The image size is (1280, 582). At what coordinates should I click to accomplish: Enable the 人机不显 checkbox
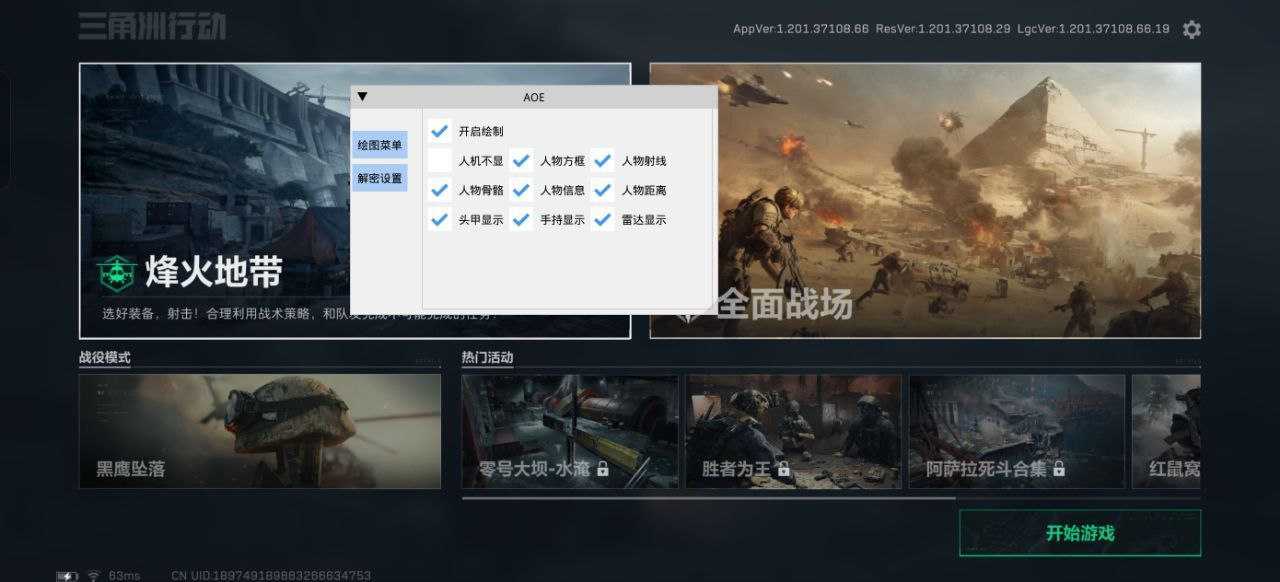[x=439, y=160]
